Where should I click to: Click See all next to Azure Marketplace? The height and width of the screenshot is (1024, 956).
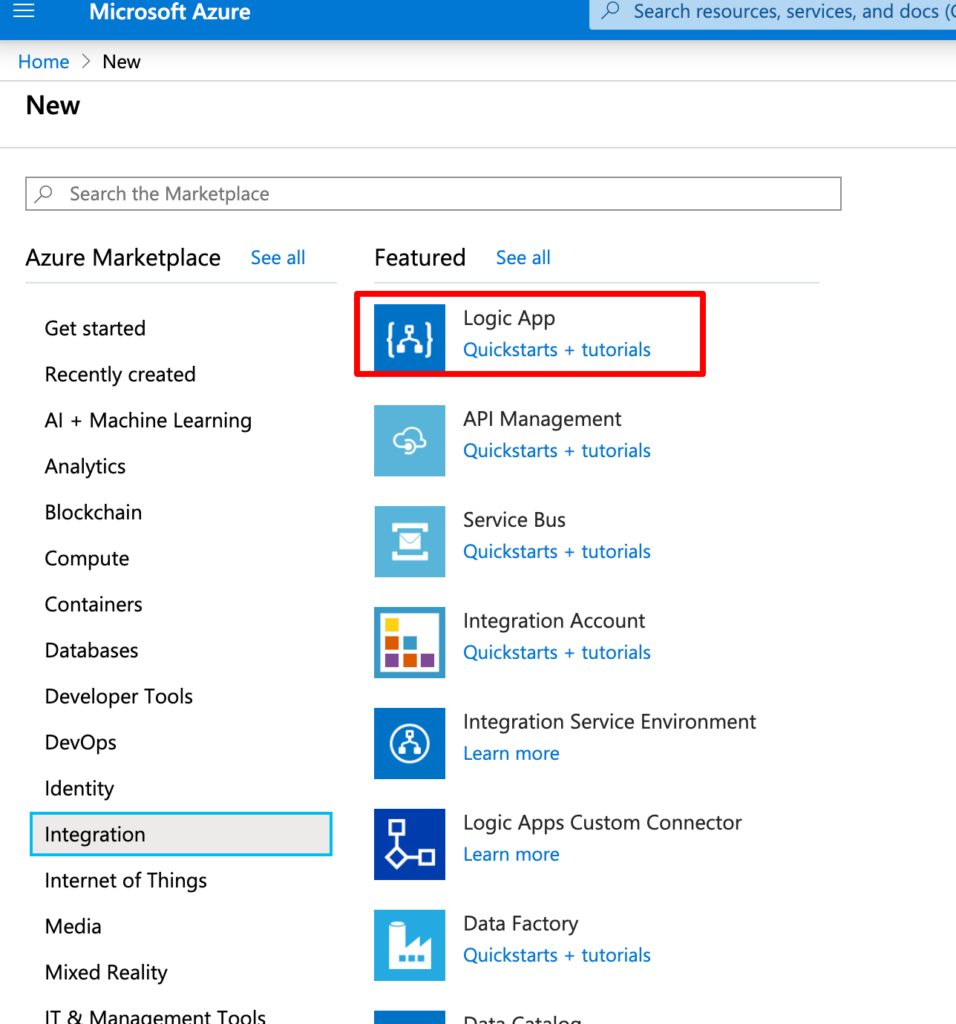click(x=277, y=257)
